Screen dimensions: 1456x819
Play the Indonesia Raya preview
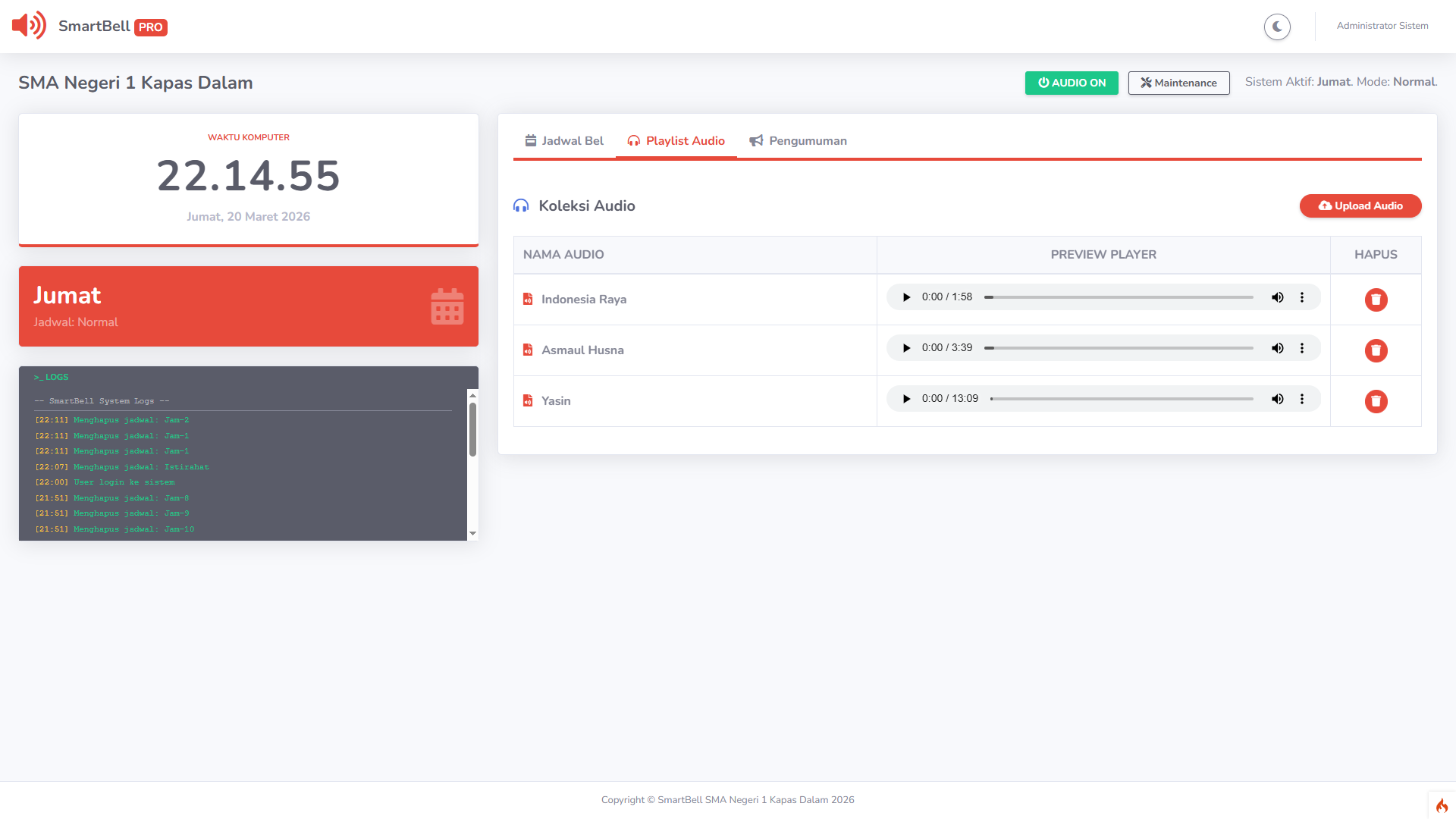click(x=906, y=297)
